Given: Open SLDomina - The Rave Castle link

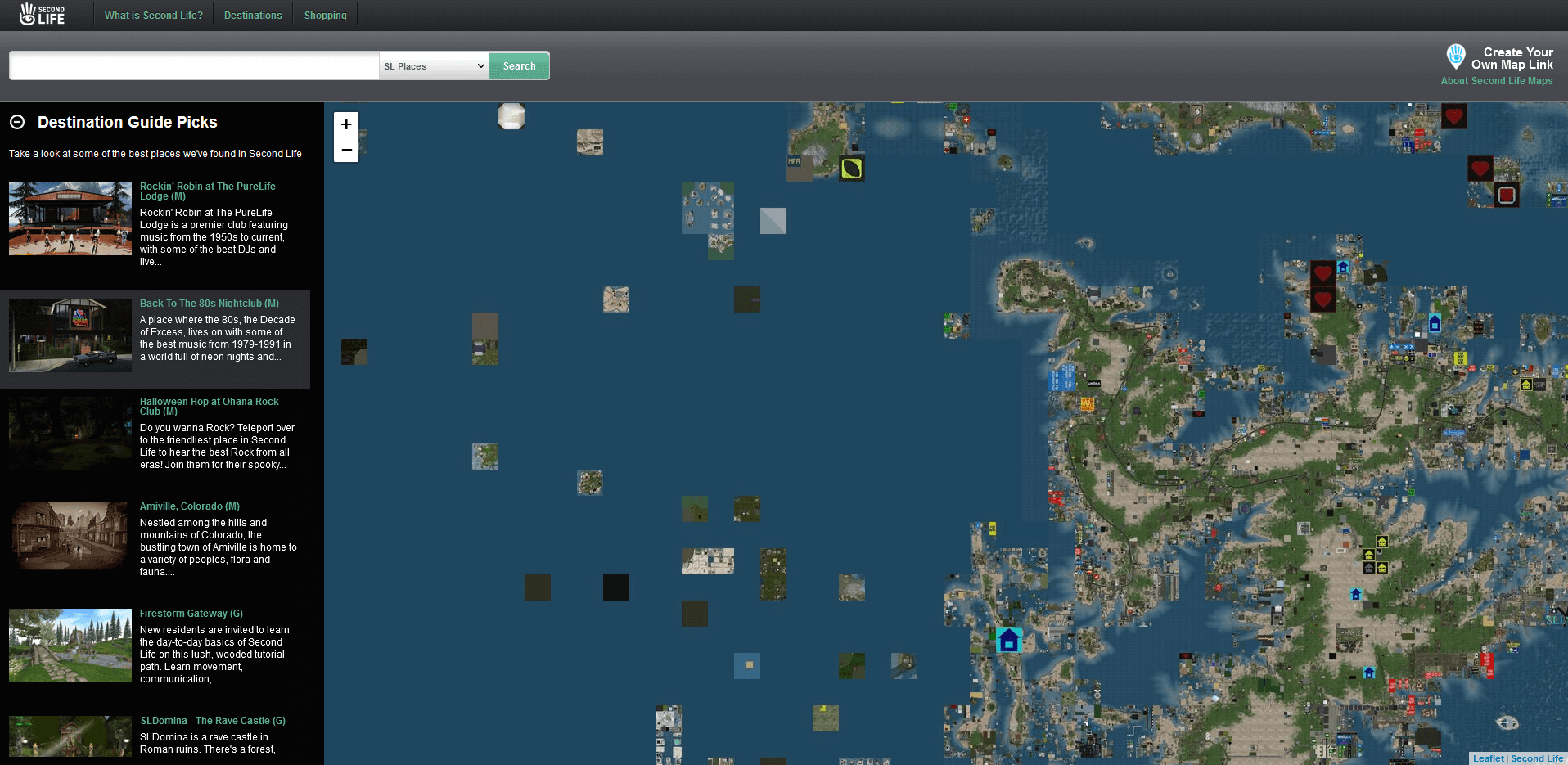Looking at the screenshot, I should (x=213, y=721).
